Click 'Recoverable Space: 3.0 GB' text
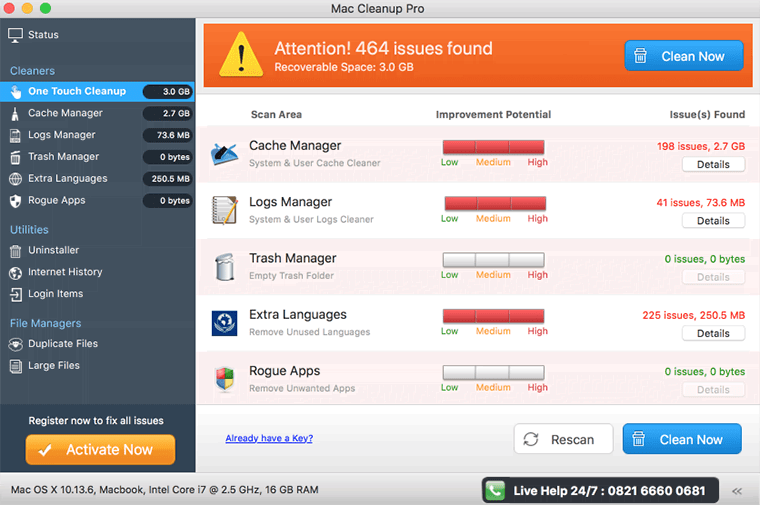 point(344,67)
